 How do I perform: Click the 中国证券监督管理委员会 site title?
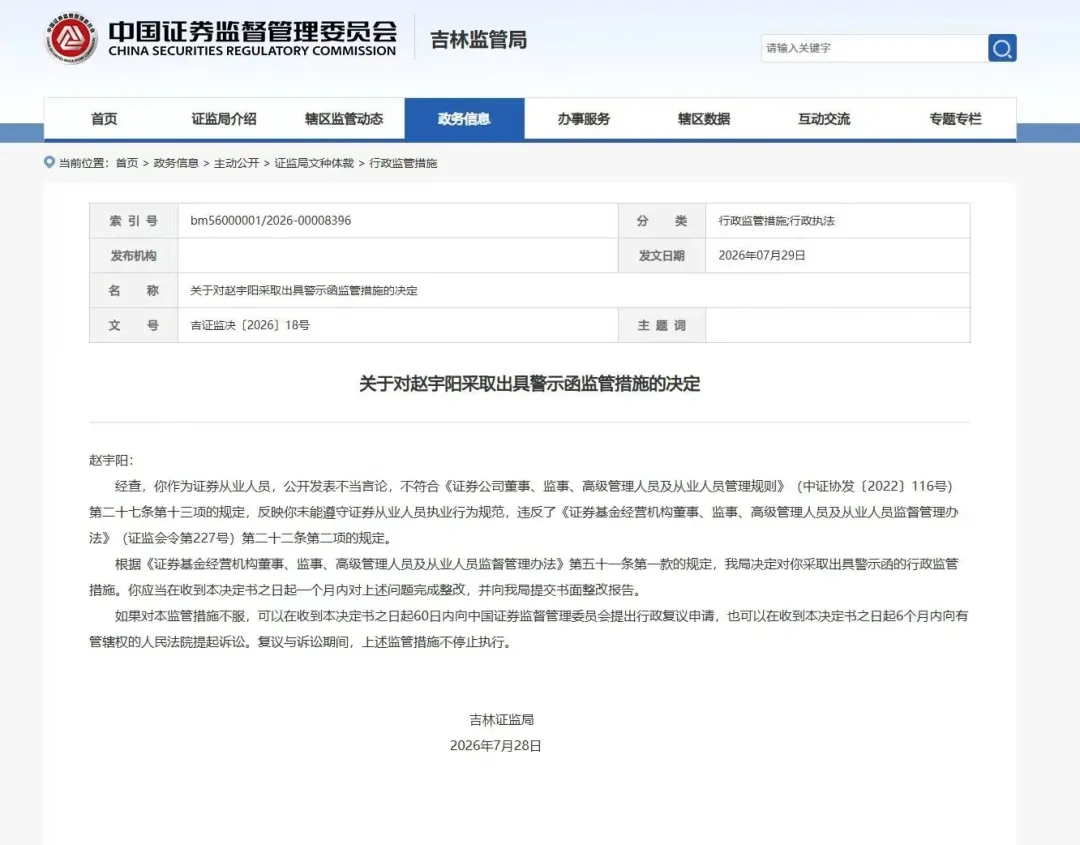click(252, 32)
